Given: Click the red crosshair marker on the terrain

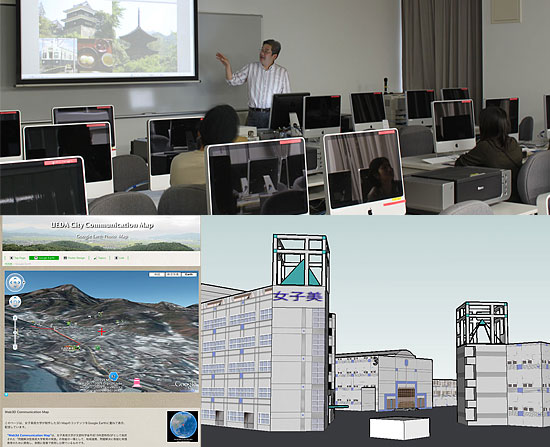Looking at the screenshot, I should [x=102, y=331].
